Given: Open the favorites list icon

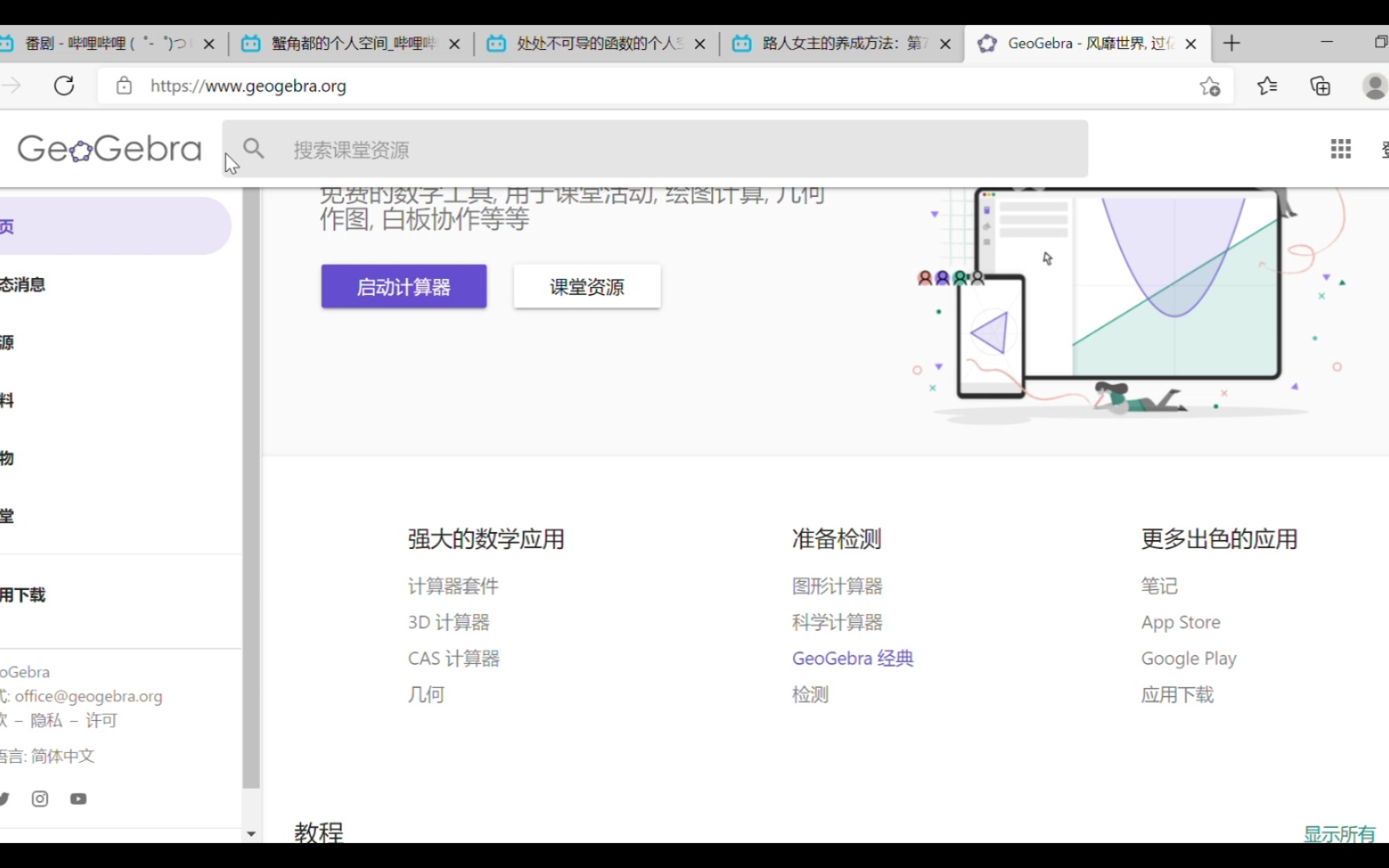Looking at the screenshot, I should click(x=1267, y=86).
